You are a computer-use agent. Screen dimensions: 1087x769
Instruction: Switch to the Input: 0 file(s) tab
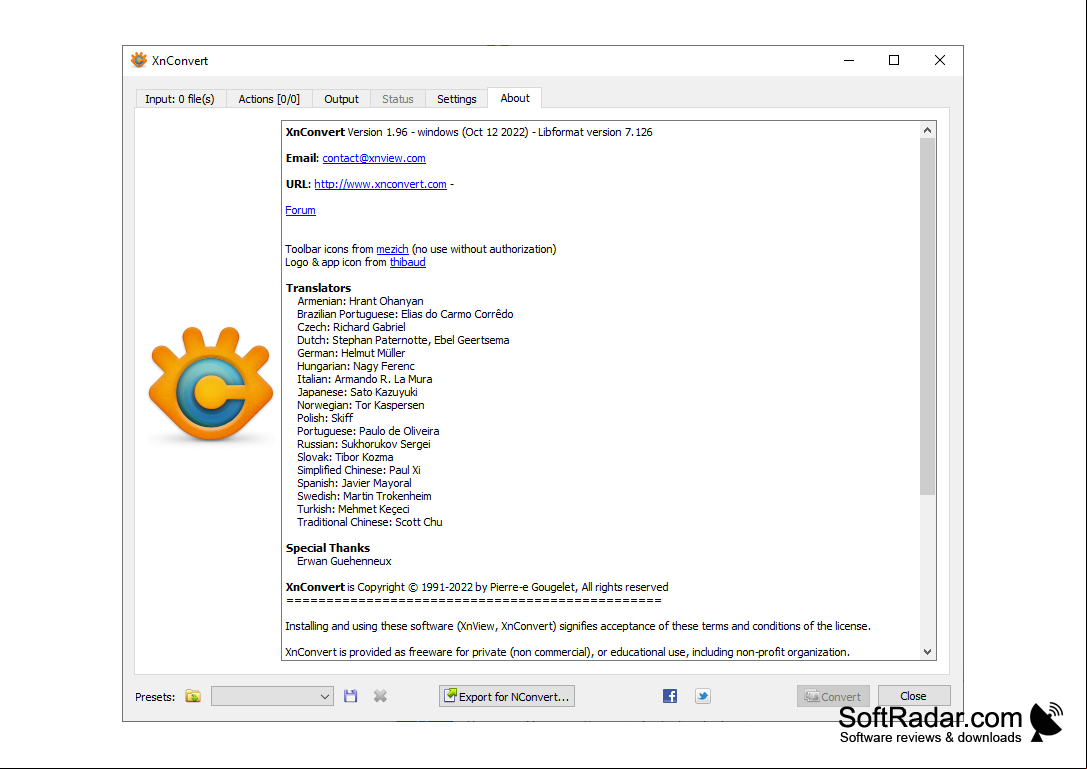(x=180, y=99)
